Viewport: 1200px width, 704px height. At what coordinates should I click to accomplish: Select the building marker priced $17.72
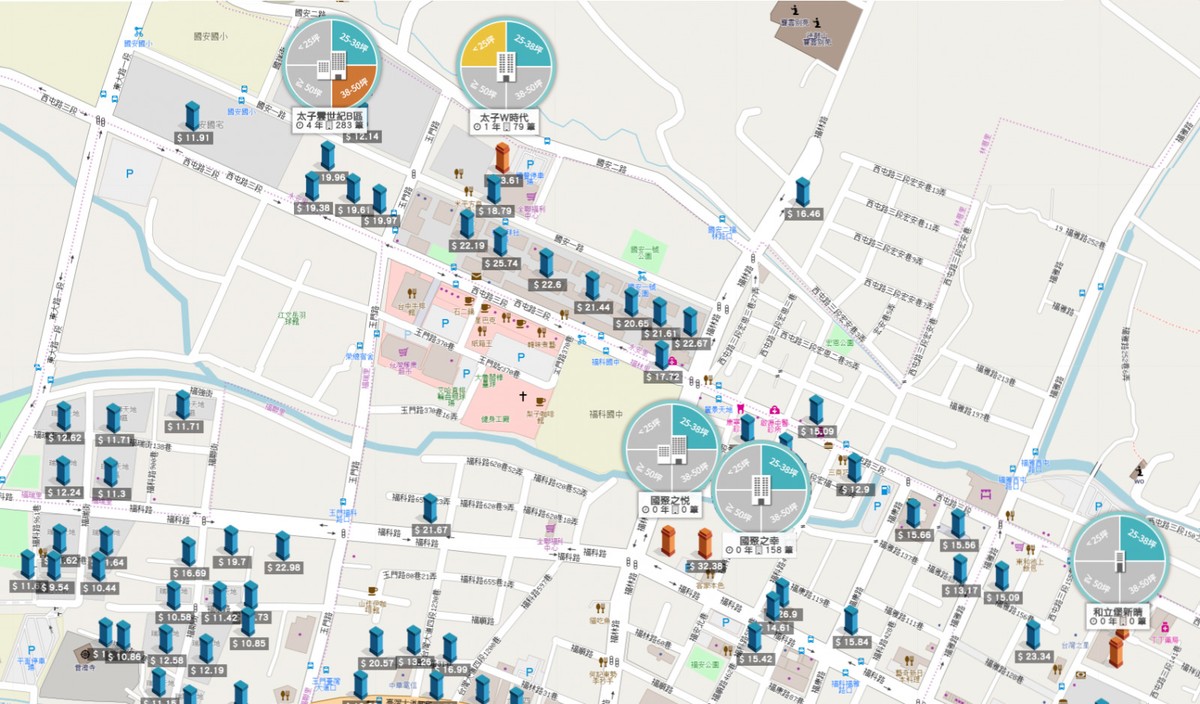[662, 356]
